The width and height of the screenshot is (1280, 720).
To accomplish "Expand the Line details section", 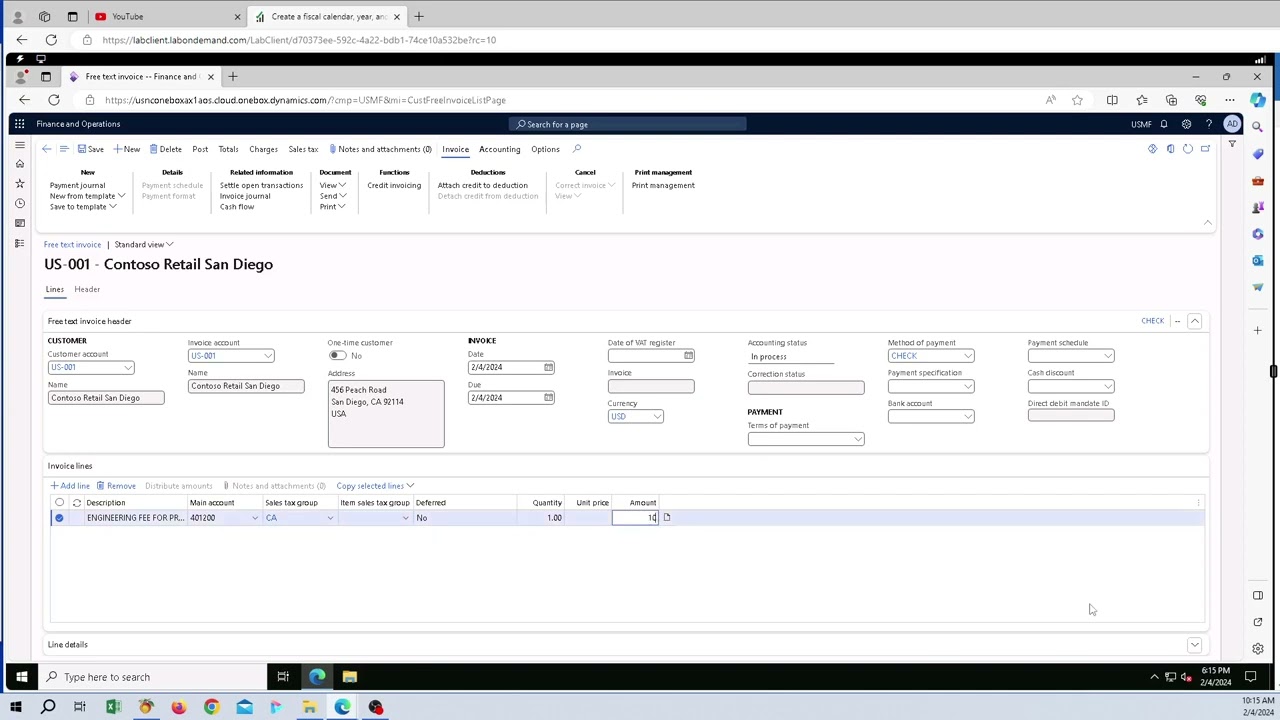I will [x=1194, y=645].
